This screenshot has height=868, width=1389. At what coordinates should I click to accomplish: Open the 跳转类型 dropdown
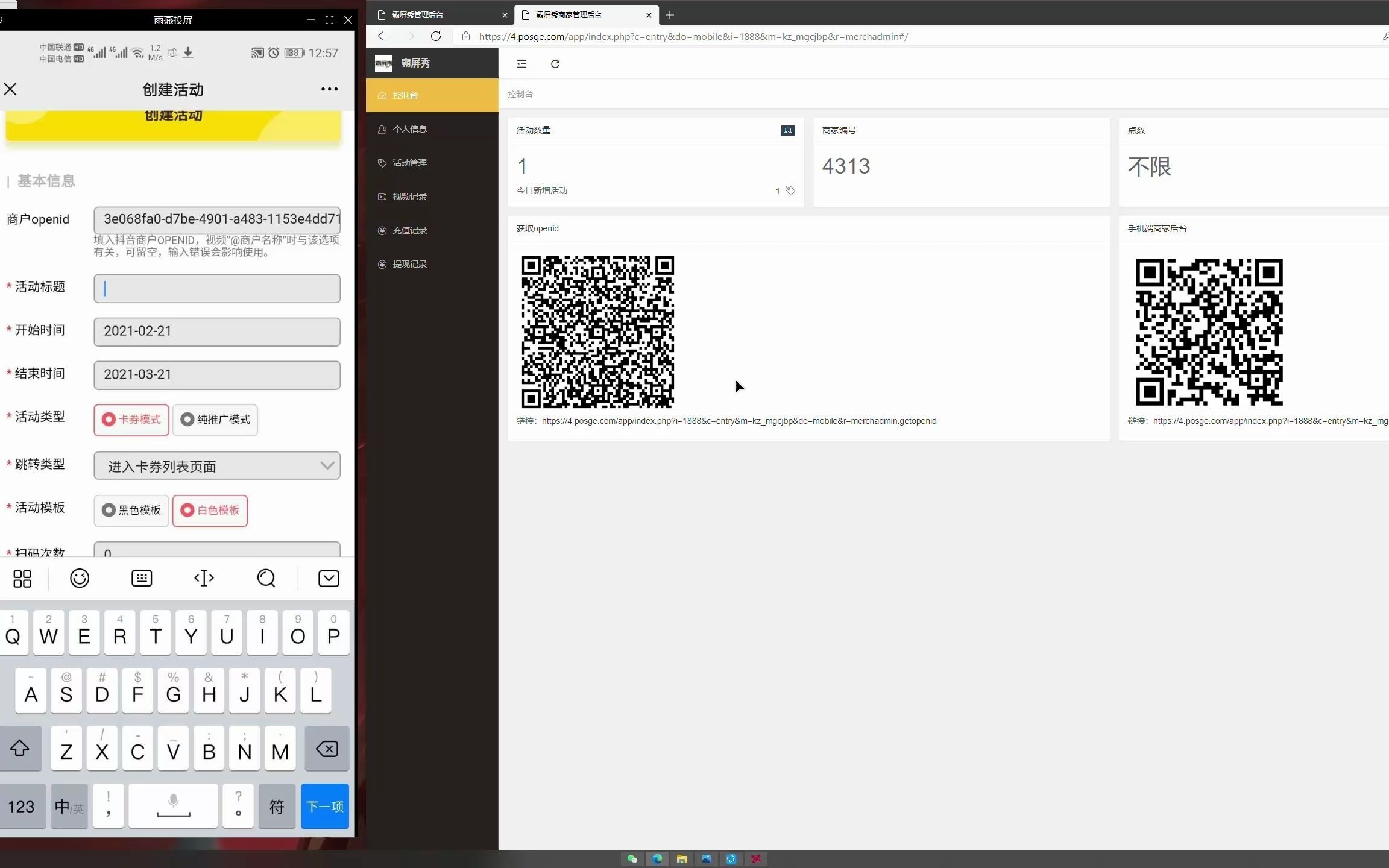tap(217, 466)
